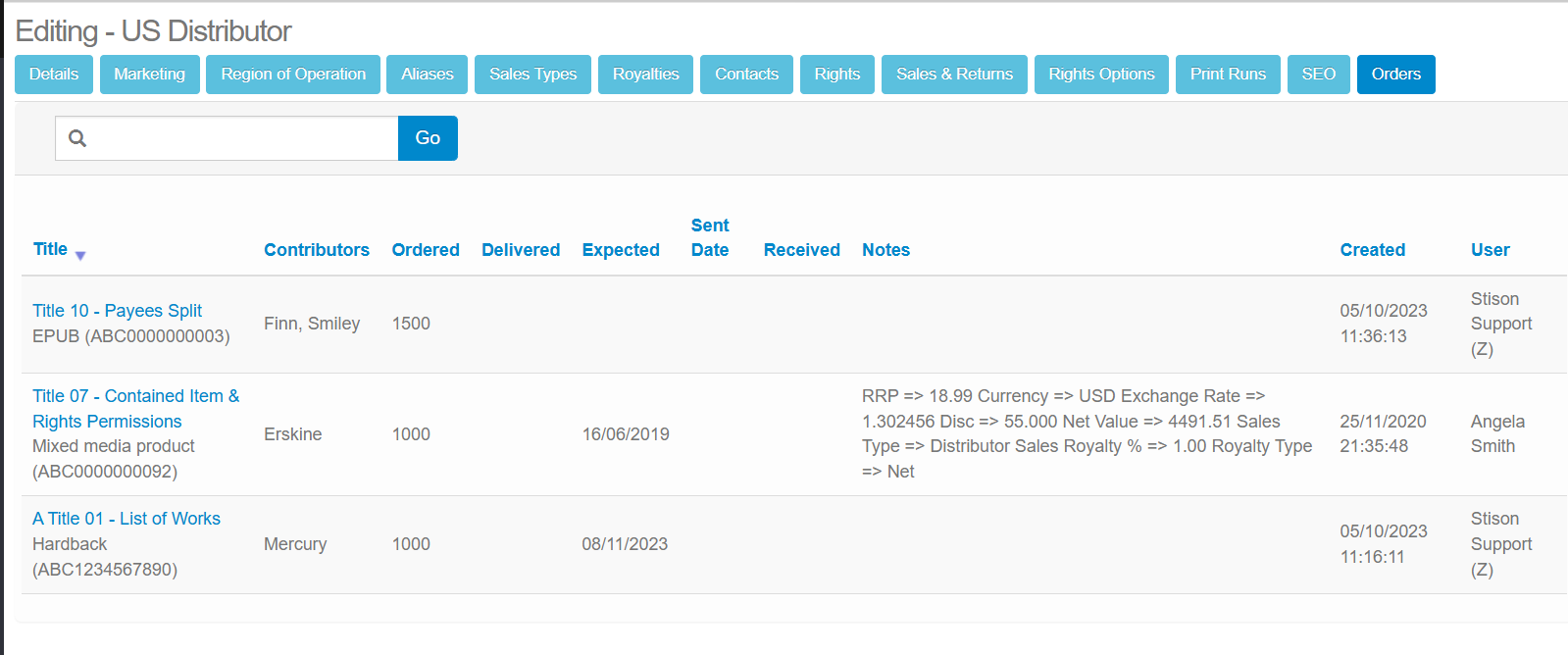Sort by the Expected column header
The height and width of the screenshot is (655, 1568).
pyautogui.click(x=621, y=250)
